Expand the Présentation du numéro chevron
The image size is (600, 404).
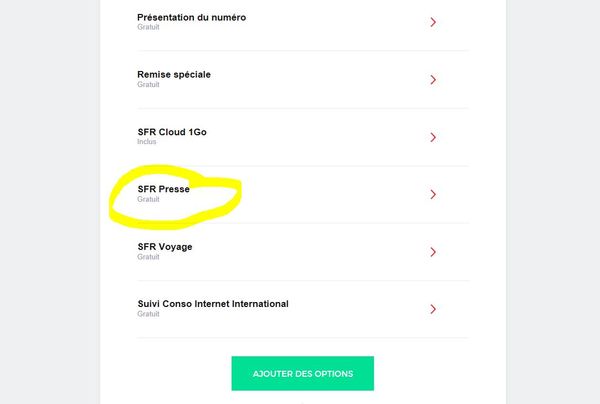pyautogui.click(x=433, y=22)
